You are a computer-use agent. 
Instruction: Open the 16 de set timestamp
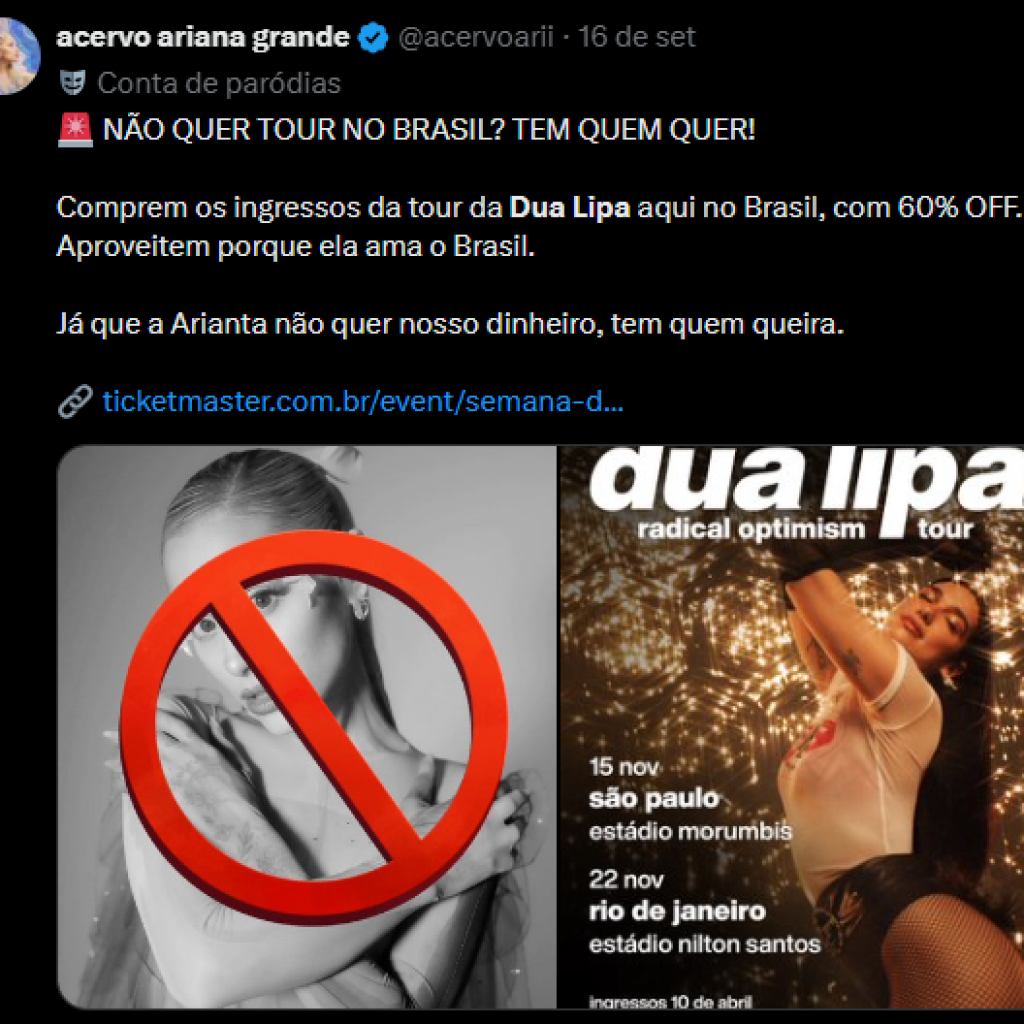pyautogui.click(x=636, y=37)
